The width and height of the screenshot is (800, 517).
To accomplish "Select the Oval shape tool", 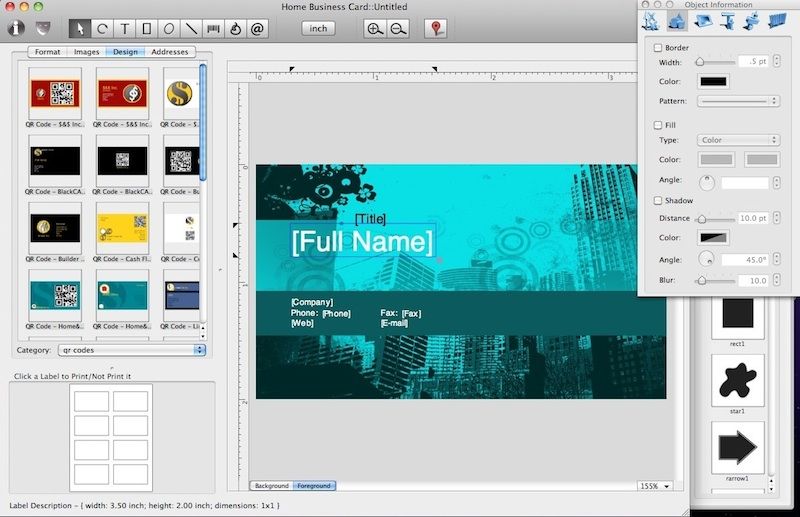I will (169, 29).
